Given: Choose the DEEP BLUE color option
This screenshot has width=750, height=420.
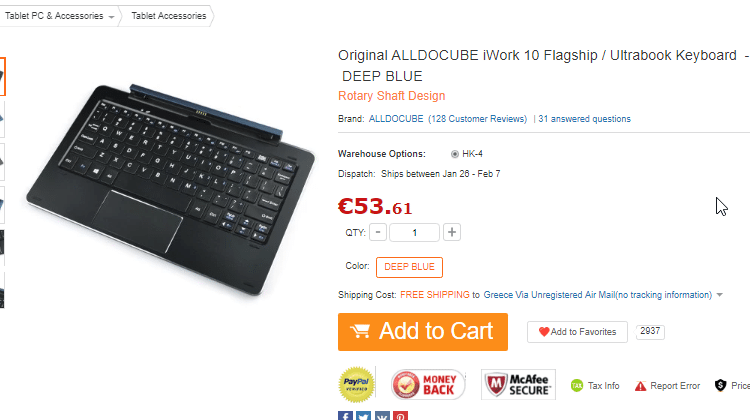Looking at the screenshot, I should tap(409, 267).
